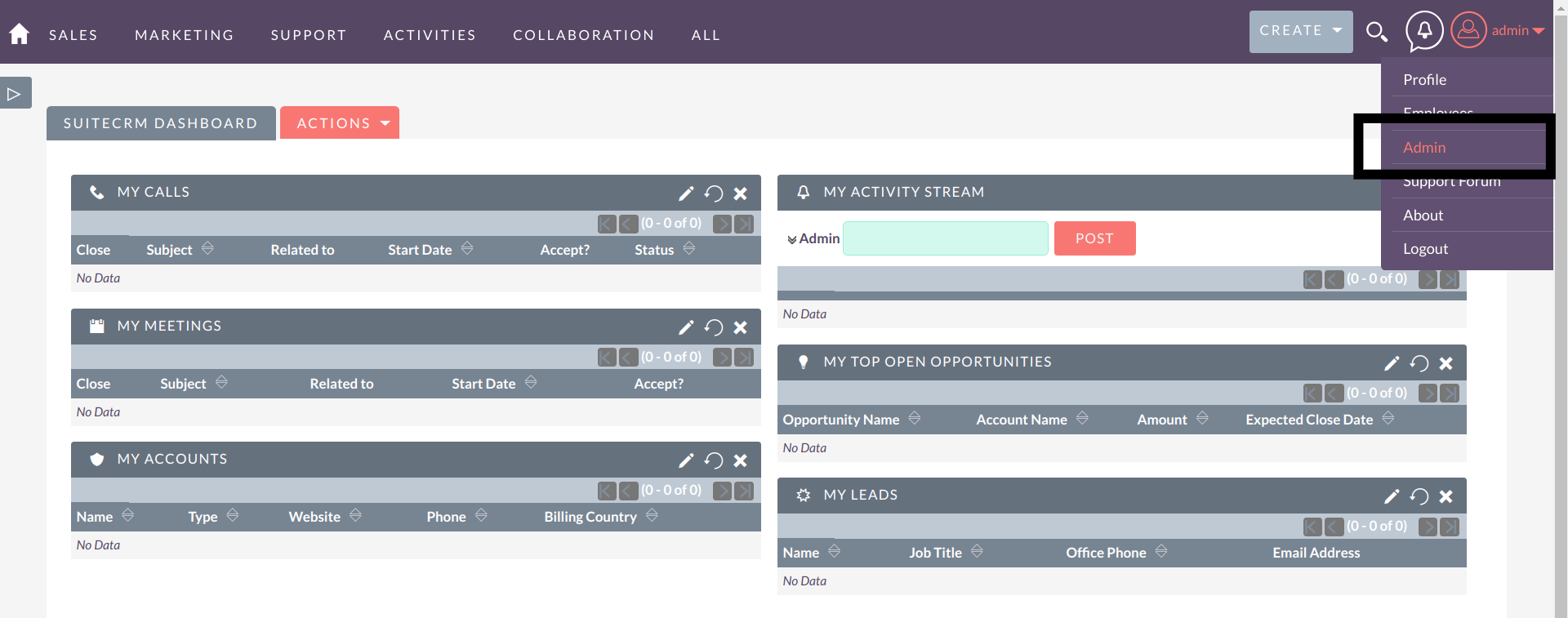Viewport: 1568px width, 618px height.
Task: Go to first page in My Calls
Action: tap(607, 224)
